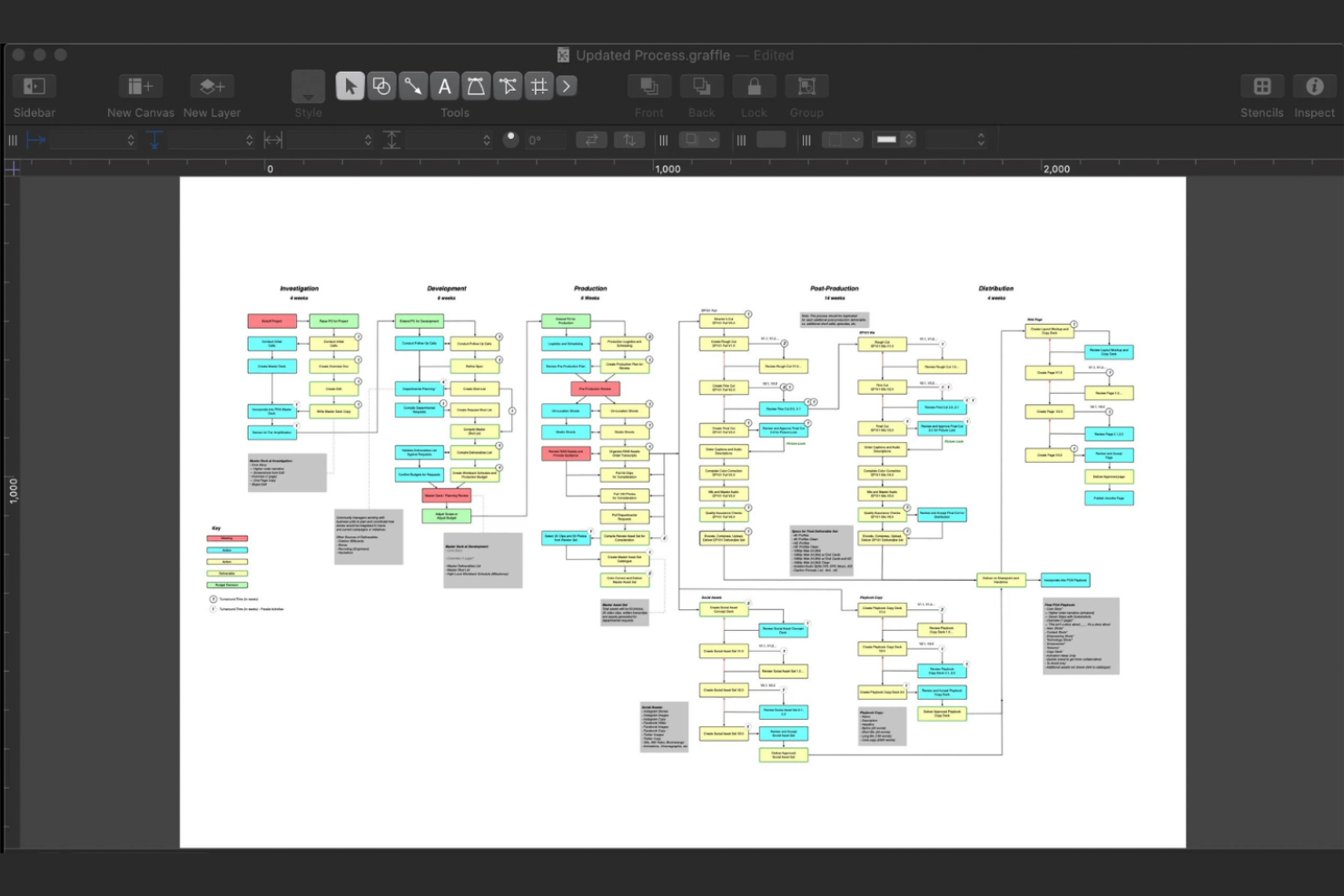Select the Pen tool
Image resolution: width=1344 pixels, height=896 pixels.
[476, 85]
